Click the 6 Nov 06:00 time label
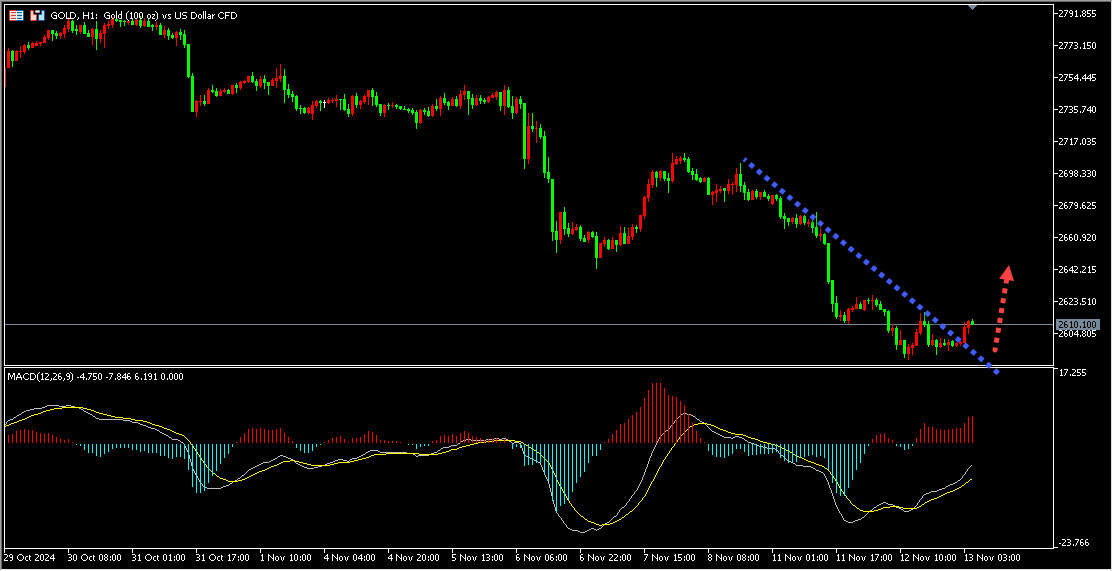The height and width of the screenshot is (571, 1113). coord(542,556)
